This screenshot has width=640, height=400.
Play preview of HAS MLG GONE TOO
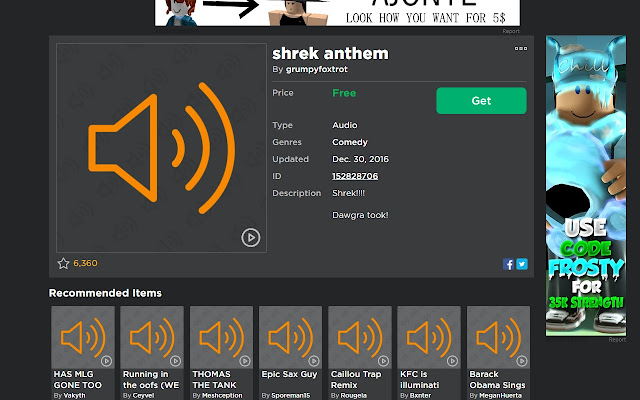pos(107,361)
